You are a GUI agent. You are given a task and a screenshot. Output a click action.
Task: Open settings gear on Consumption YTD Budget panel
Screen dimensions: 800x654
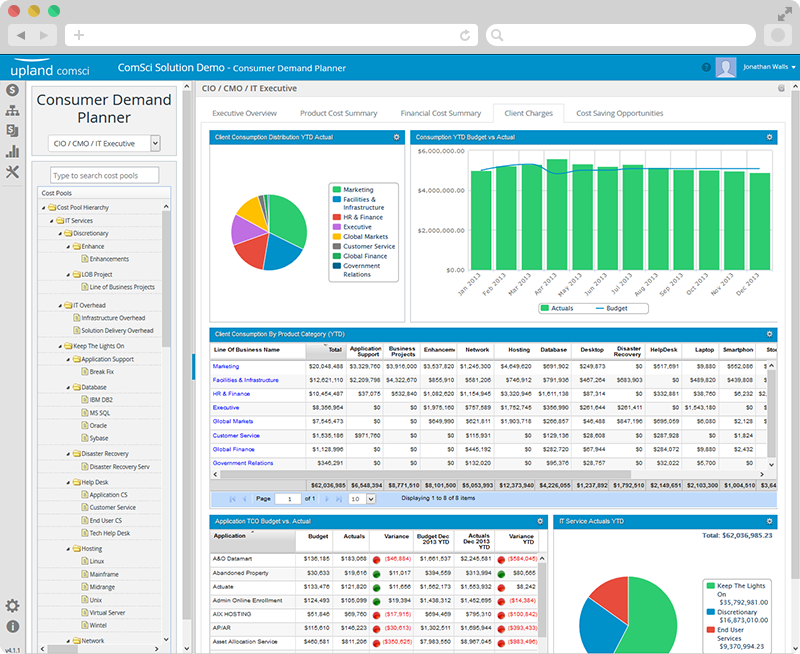(x=768, y=137)
